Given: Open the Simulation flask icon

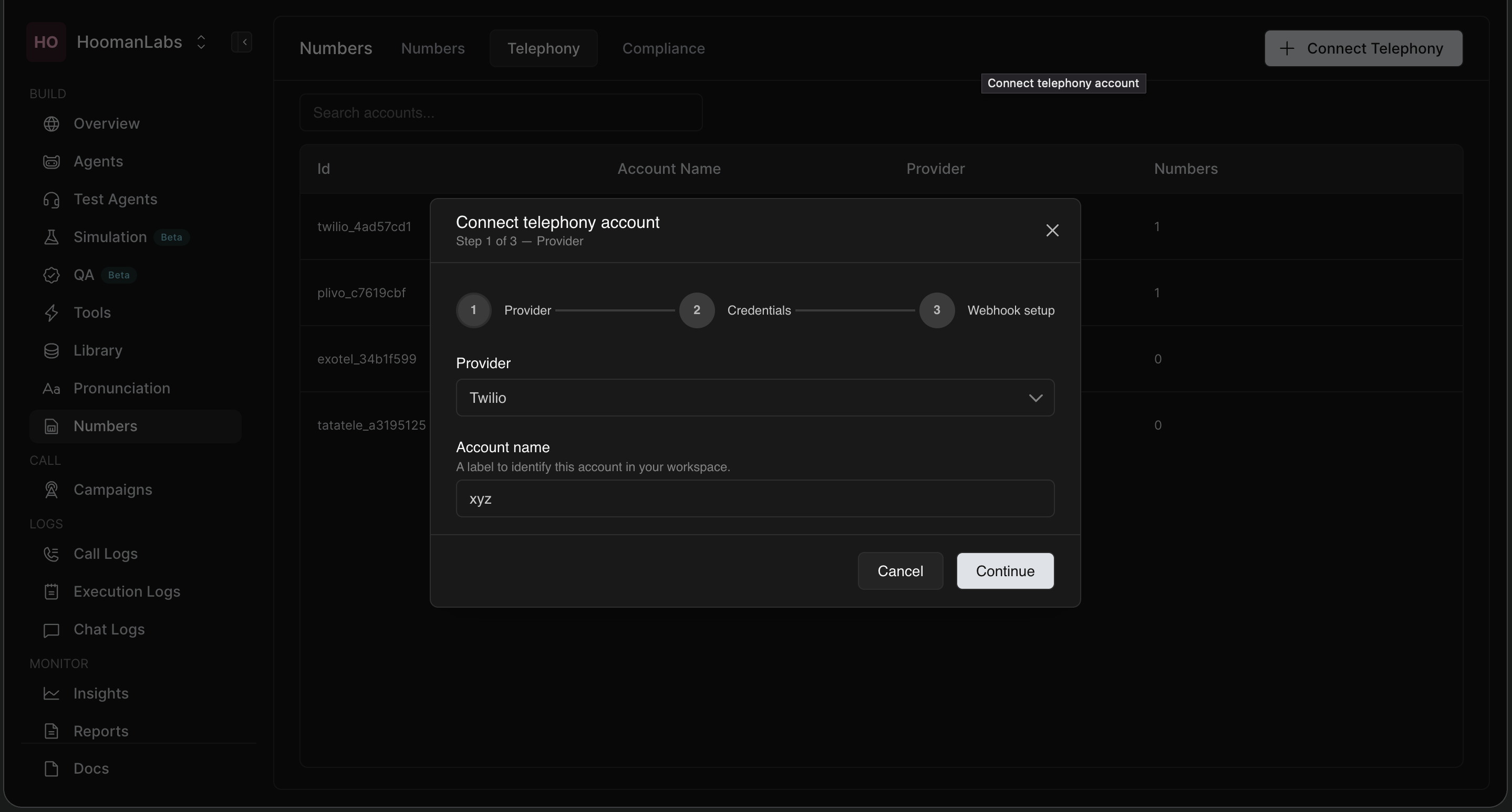Looking at the screenshot, I should pyautogui.click(x=51, y=237).
